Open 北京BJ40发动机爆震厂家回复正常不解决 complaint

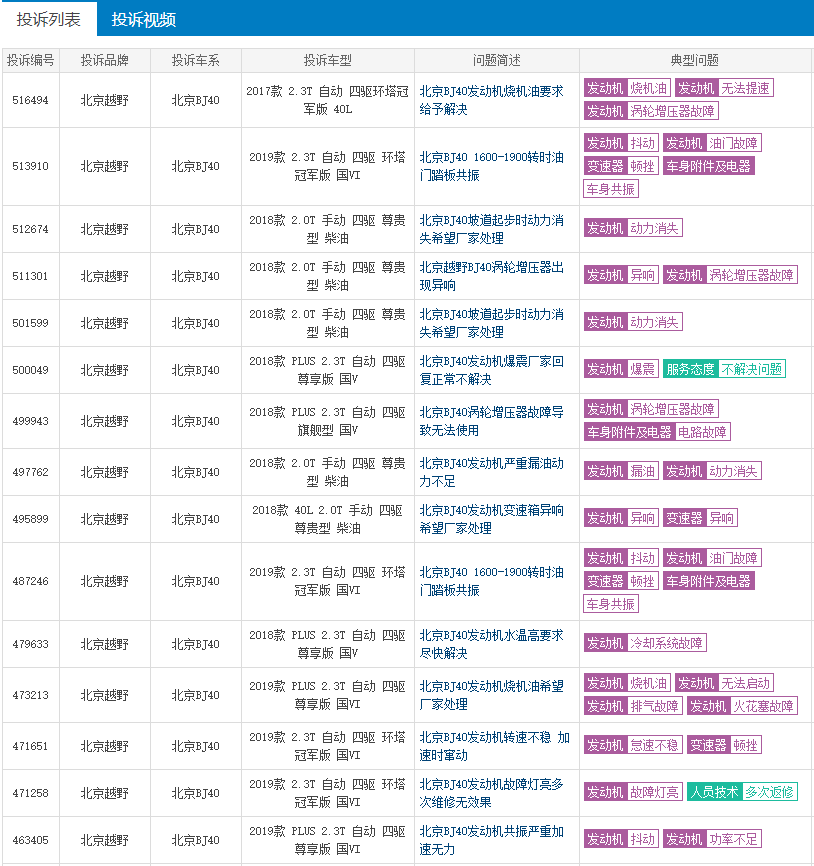[491, 370]
